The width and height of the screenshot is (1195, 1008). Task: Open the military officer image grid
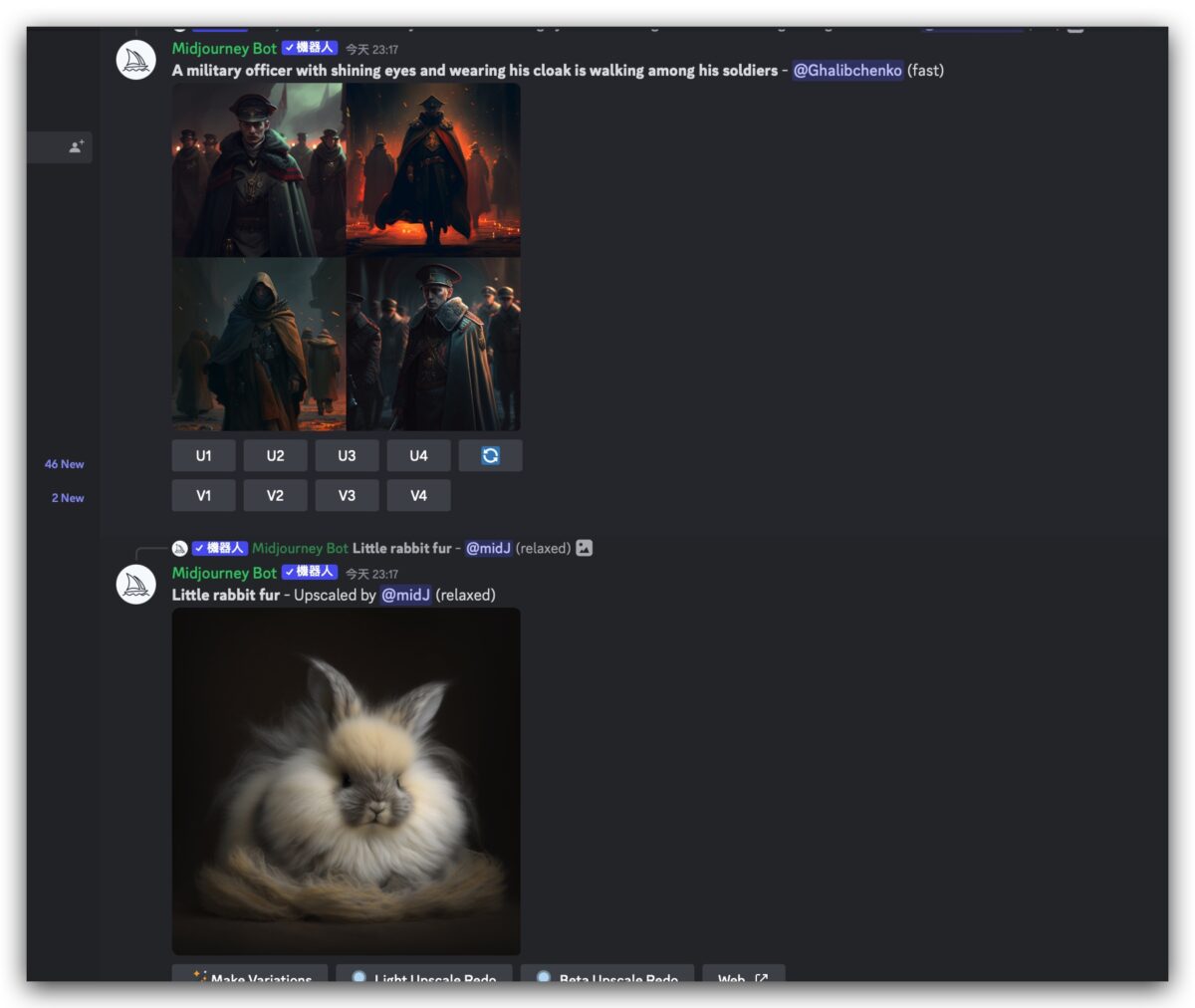coord(347,257)
